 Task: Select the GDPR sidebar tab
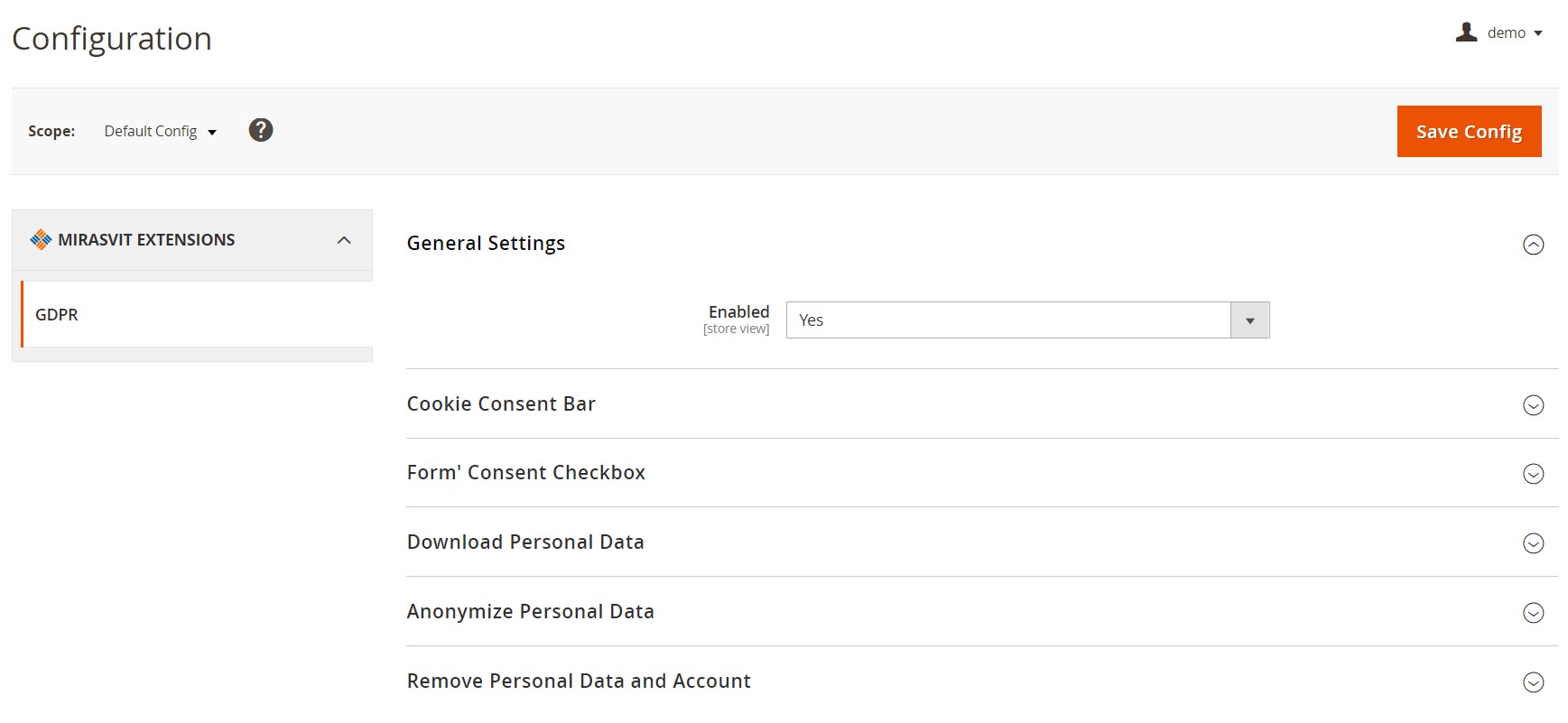click(x=197, y=314)
